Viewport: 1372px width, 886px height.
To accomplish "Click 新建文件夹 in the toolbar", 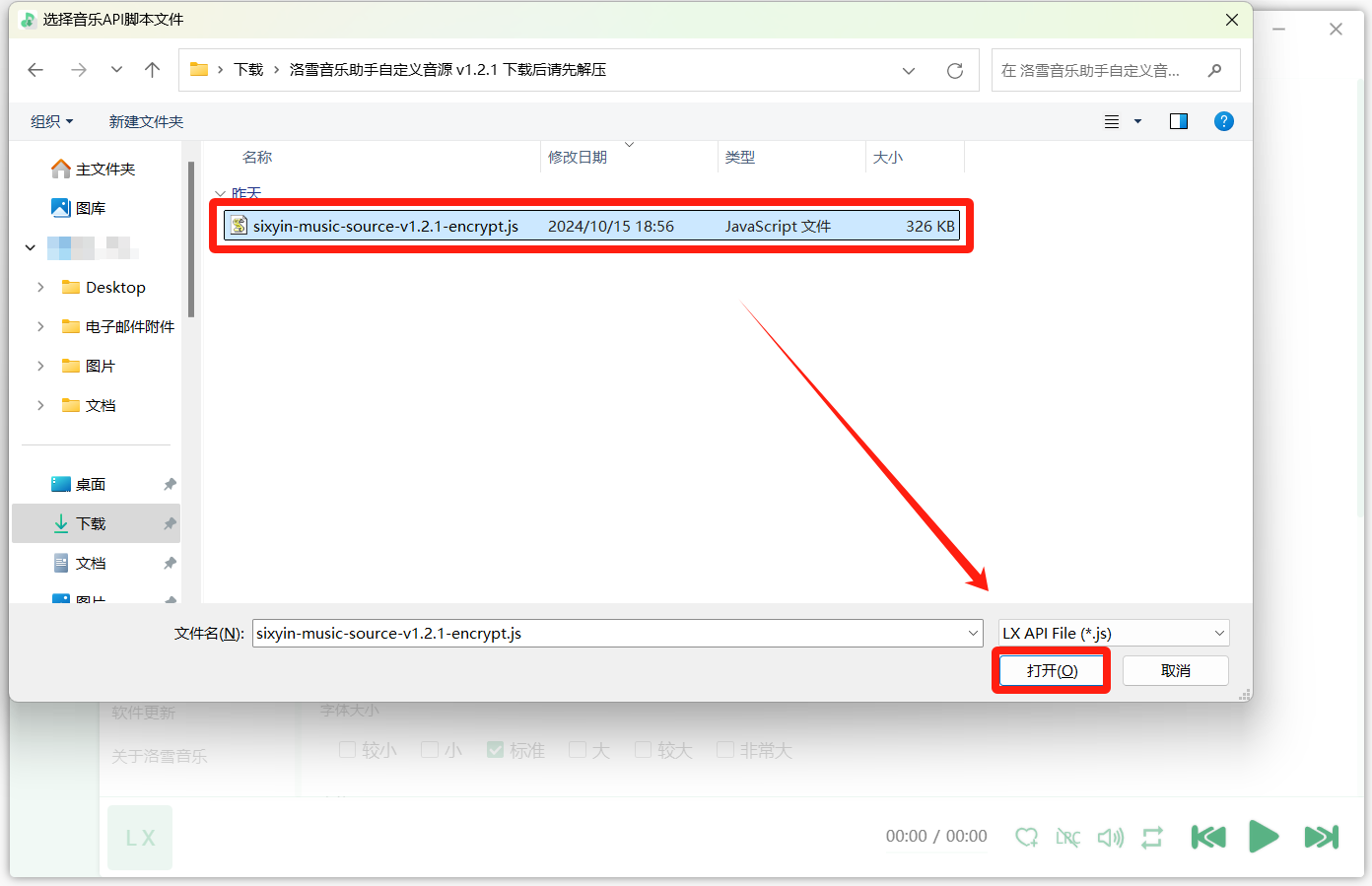I will click(x=146, y=121).
